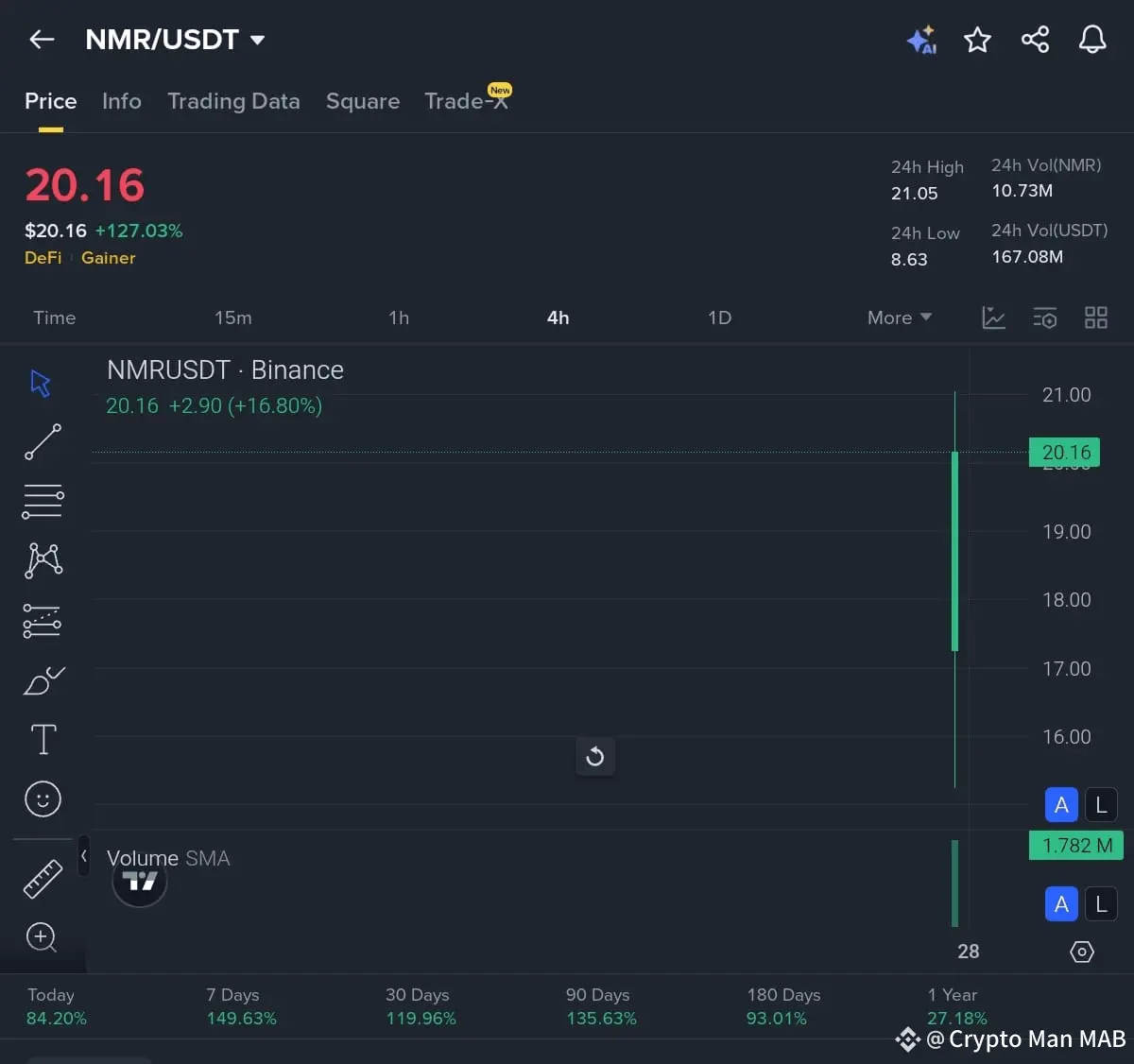
Task: Click the 30 Days 119.96% performance
Action: pyautogui.click(x=421, y=1006)
